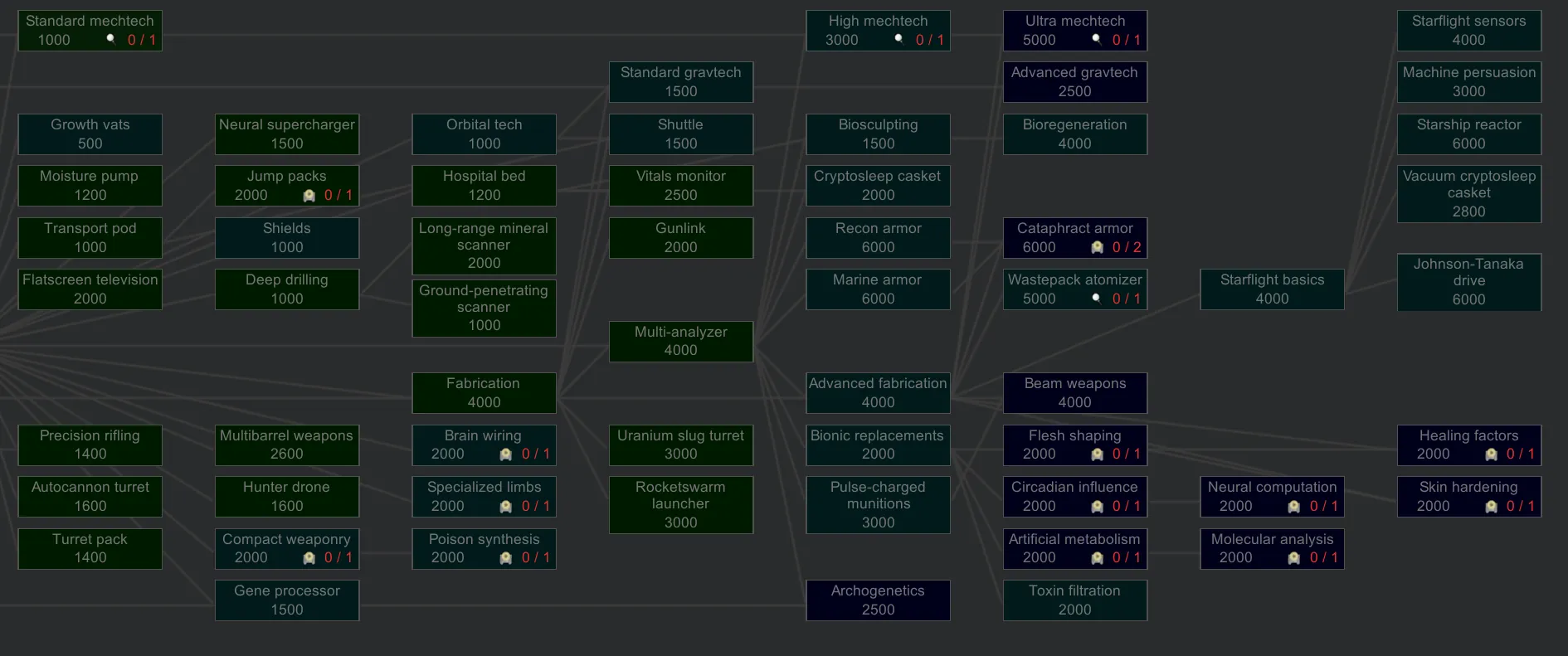1568x656 pixels.
Task: Click the white item icon in Ultra mechtech
Action: click(1096, 39)
